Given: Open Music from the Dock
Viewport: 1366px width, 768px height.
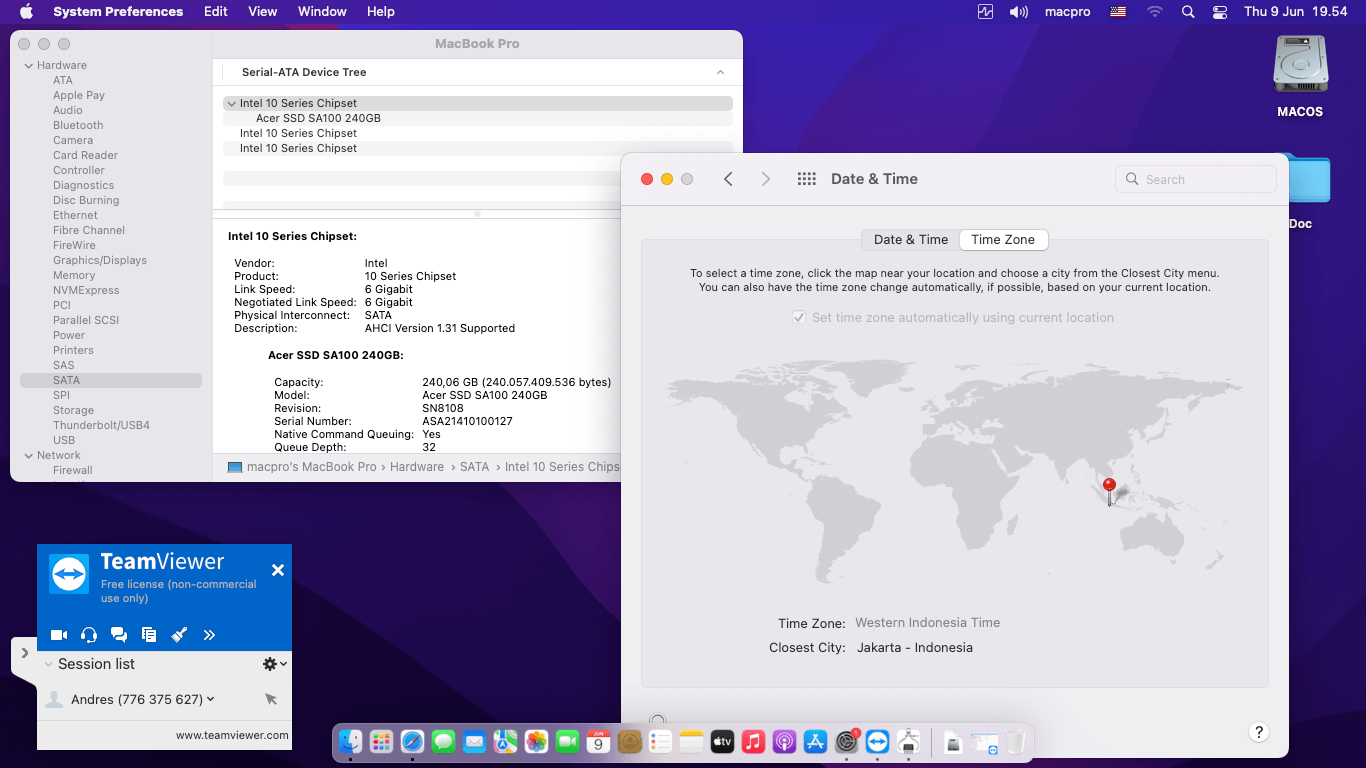Looking at the screenshot, I should point(754,742).
